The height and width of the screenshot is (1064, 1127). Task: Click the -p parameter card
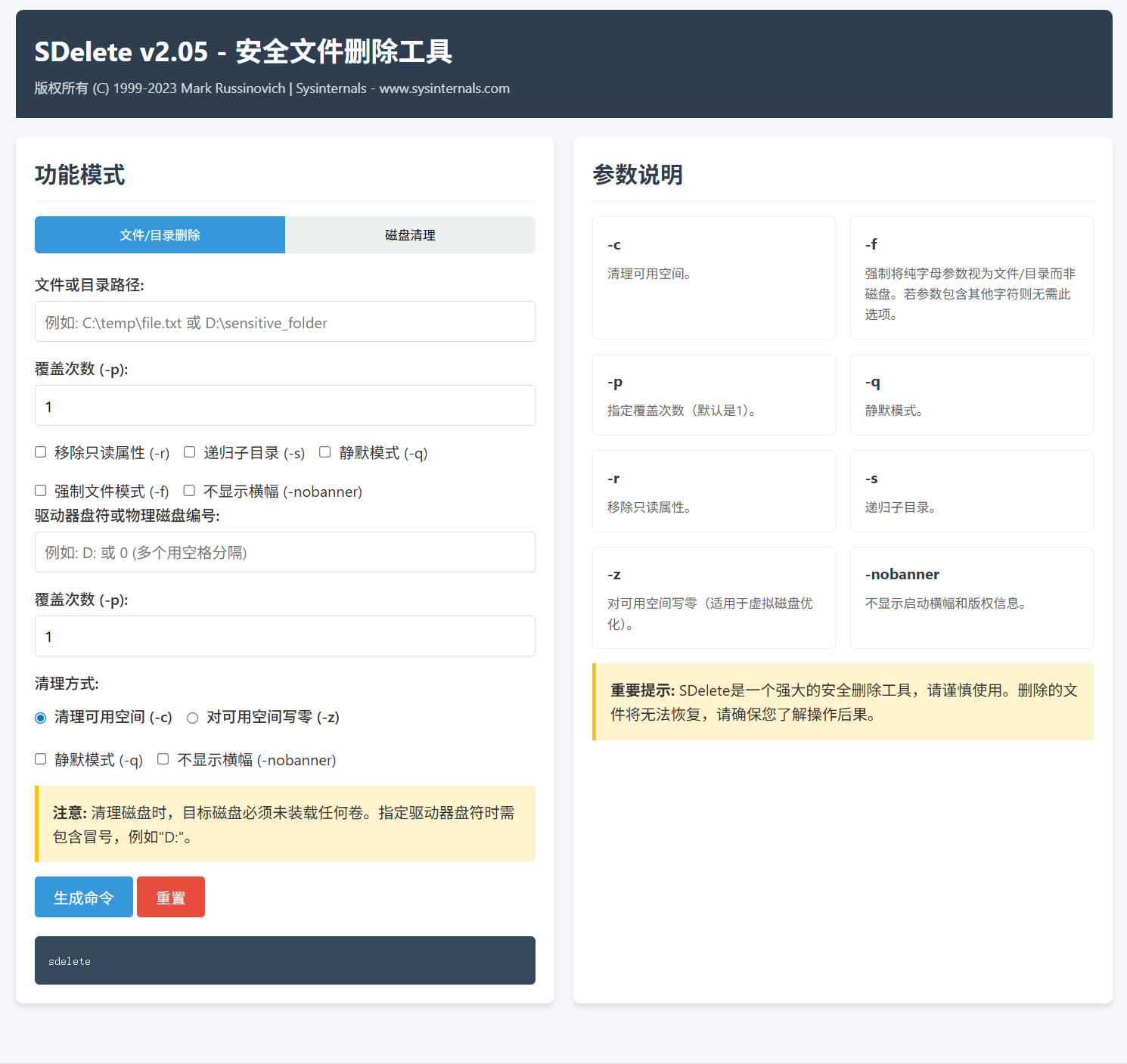click(x=714, y=395)
